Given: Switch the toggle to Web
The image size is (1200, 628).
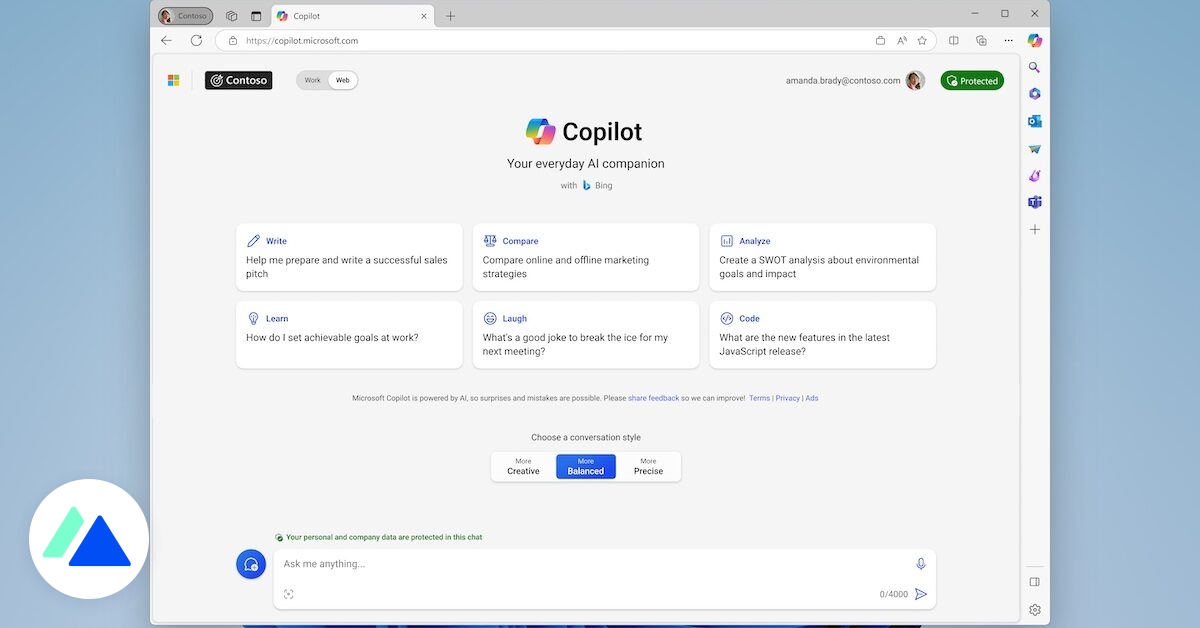Looking at the screenshot, I should click(x=343, y=80).
